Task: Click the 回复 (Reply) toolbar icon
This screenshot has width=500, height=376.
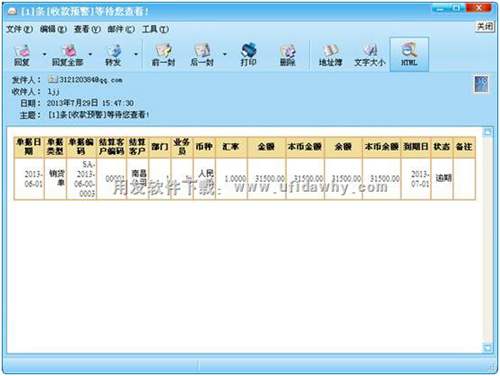Action: [22, 55]
